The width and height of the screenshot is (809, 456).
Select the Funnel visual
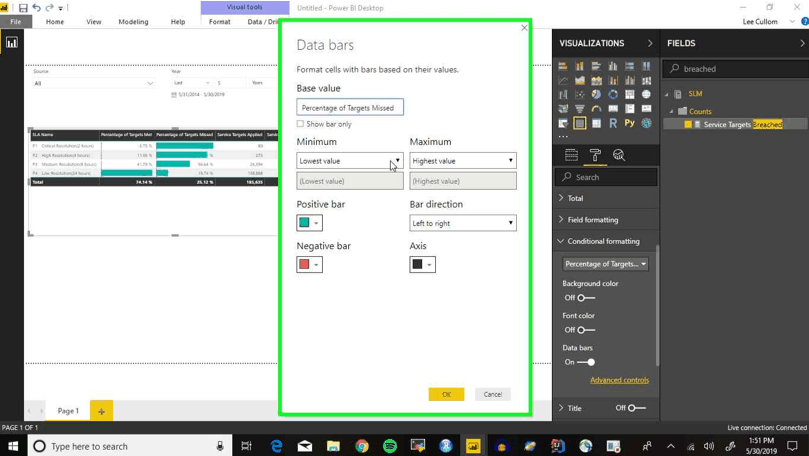[x=579, y=109]
